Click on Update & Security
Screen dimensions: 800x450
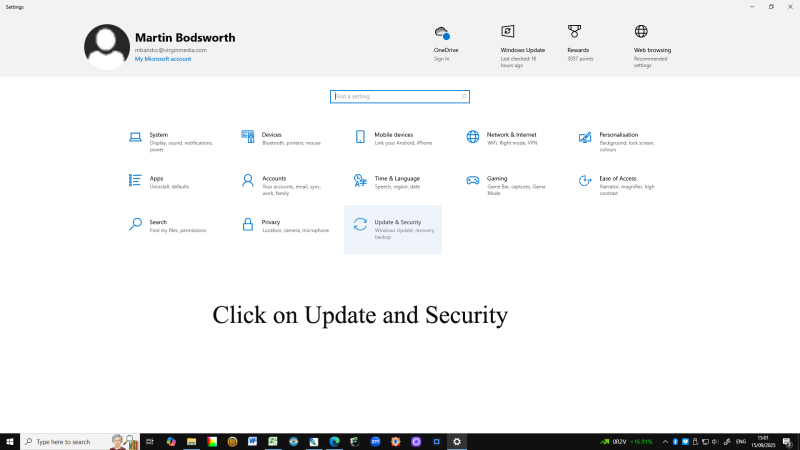(x=397, y=223)
